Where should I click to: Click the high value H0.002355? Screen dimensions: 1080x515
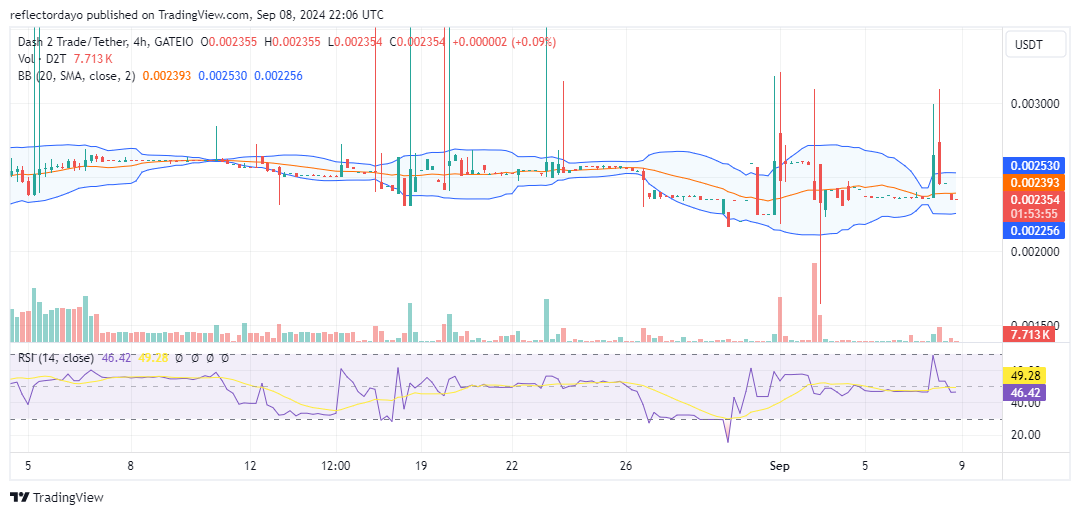point(292,42)
